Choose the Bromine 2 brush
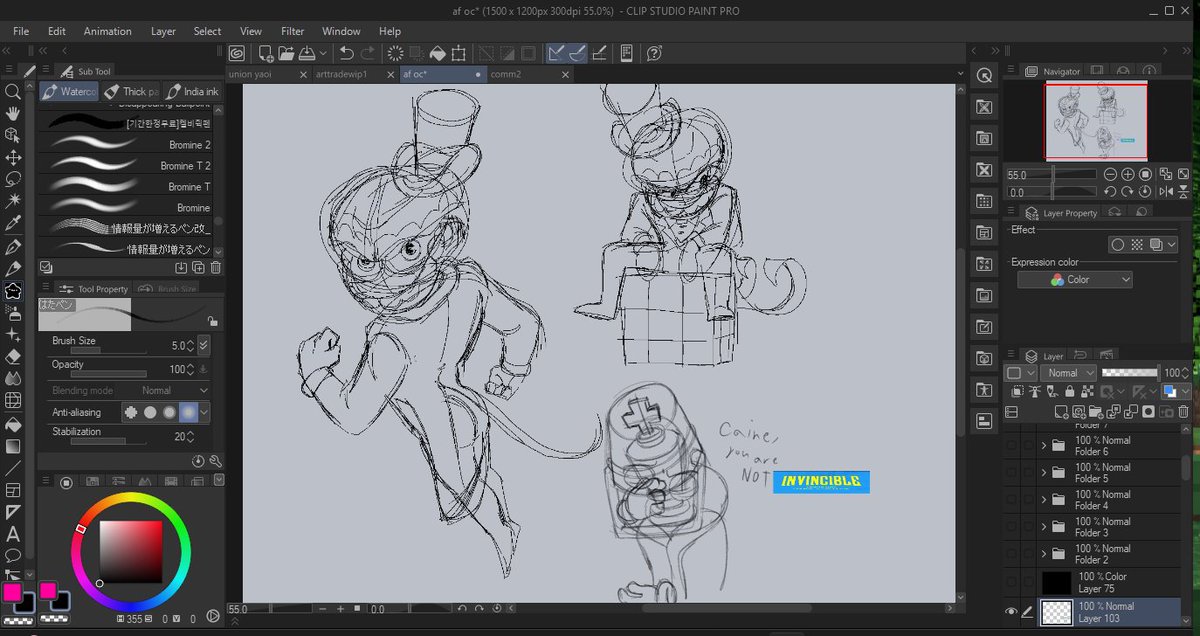1200x636 pixels. 125,145
